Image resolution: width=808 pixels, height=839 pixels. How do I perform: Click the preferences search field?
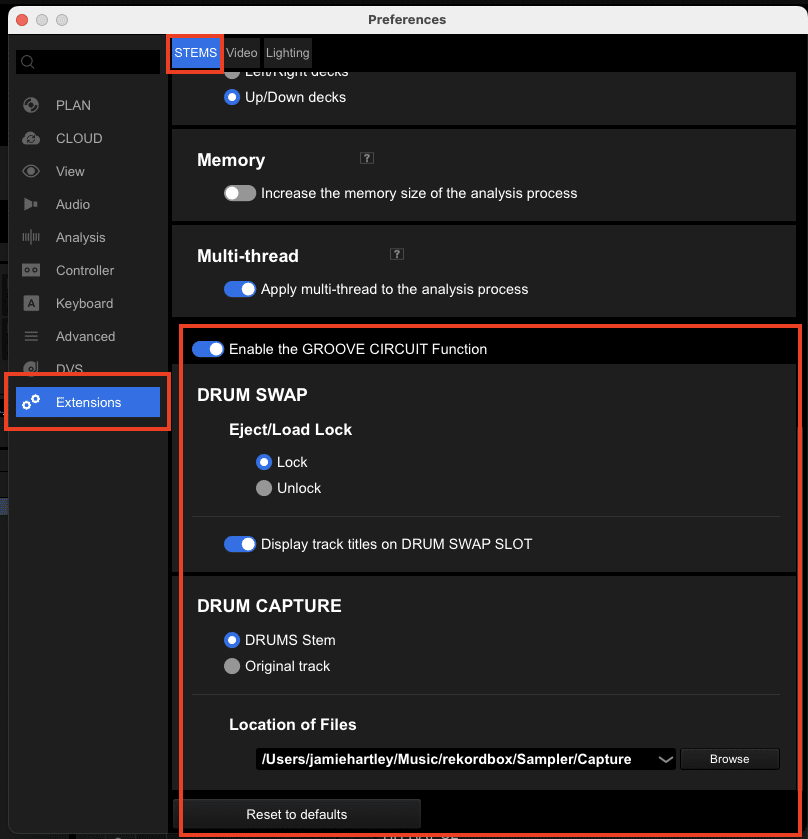click(90, 61)
